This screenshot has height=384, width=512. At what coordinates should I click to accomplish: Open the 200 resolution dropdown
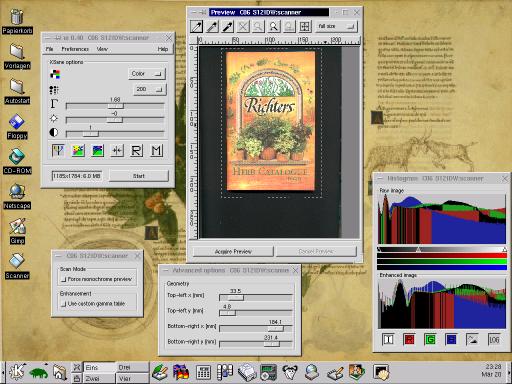point(150,89)
